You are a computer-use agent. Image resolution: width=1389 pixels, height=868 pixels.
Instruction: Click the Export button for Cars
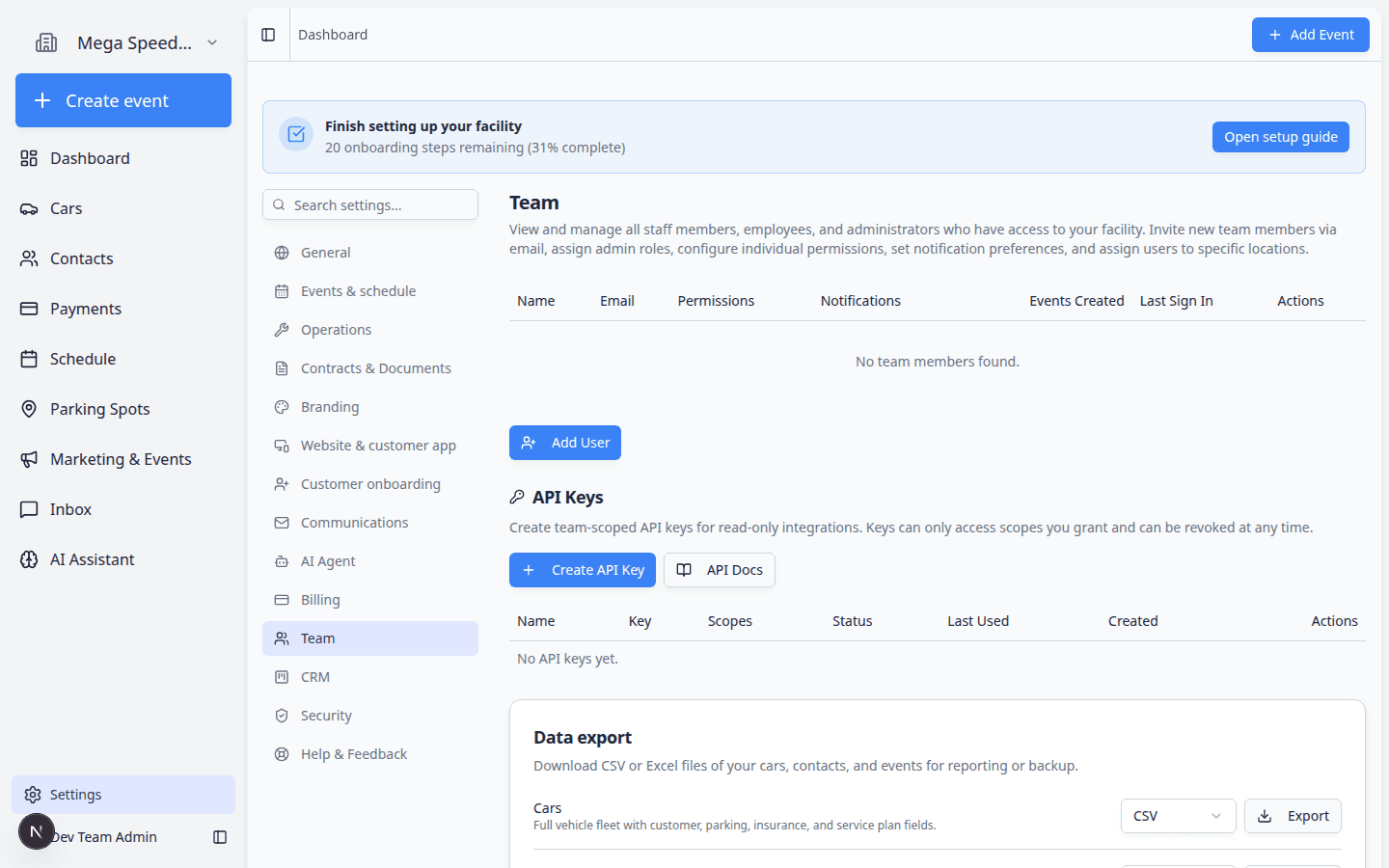click(1293, 816)
